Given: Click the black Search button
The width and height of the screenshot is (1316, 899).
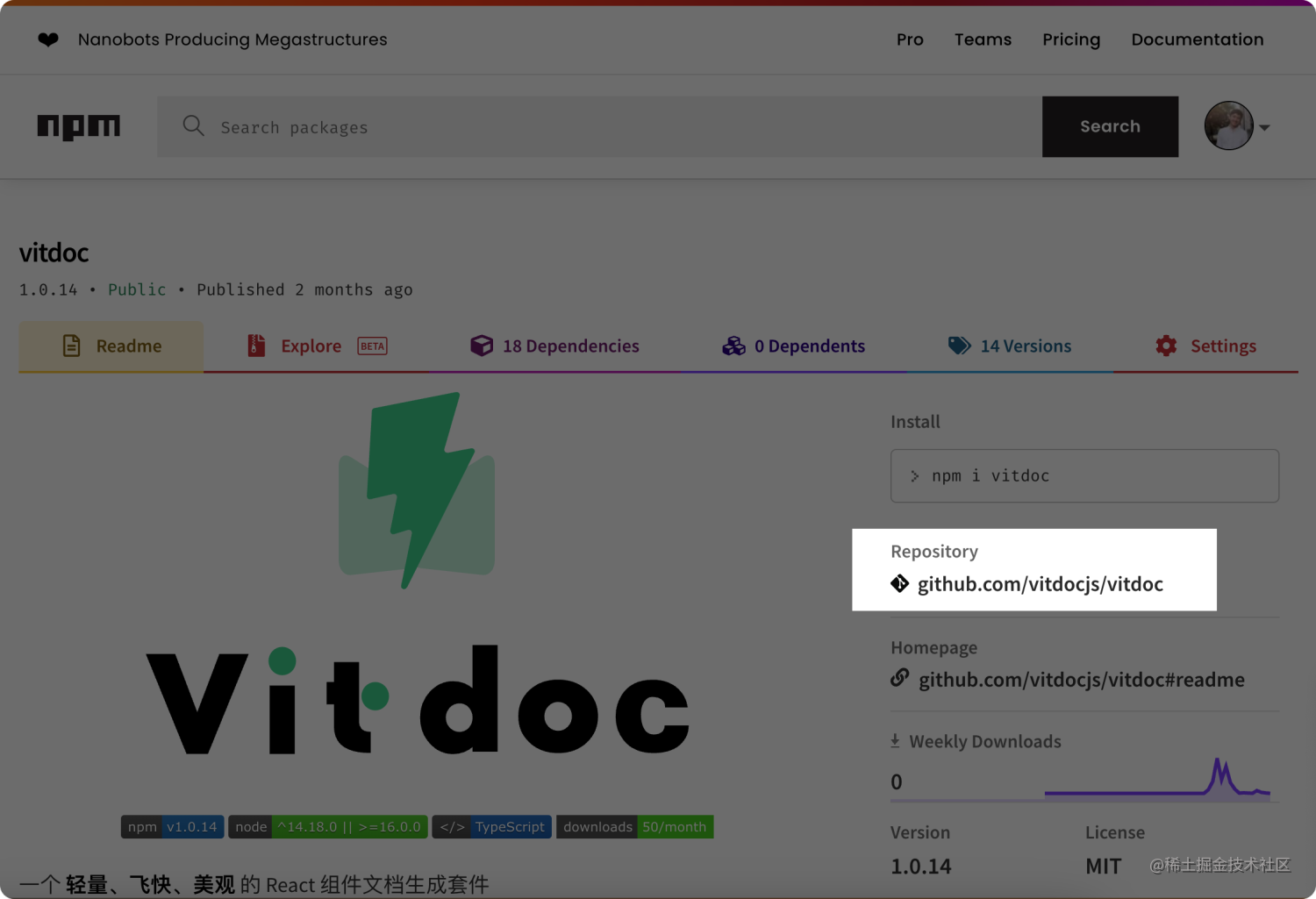Looking at the screenshot, I should coord(1110,126).
